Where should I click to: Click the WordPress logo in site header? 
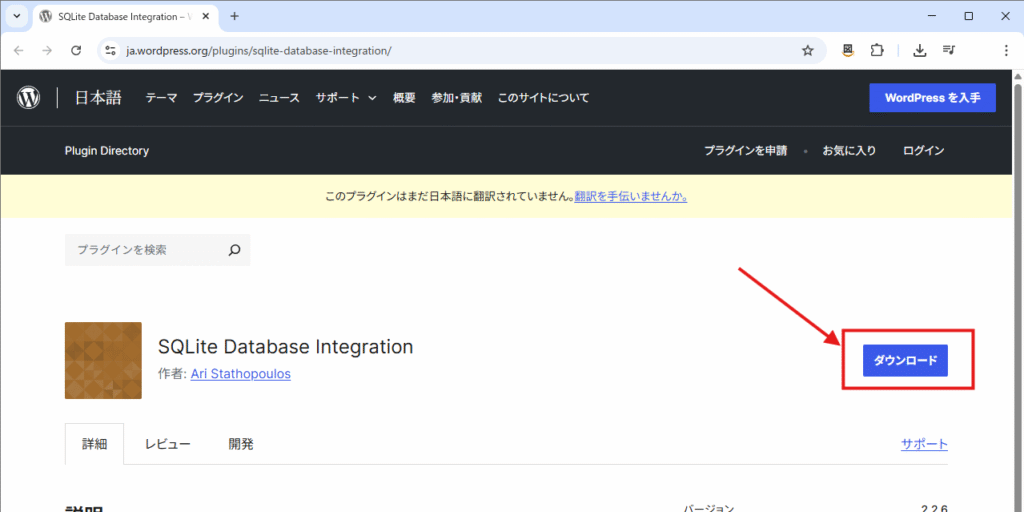(x=28, y=98)
